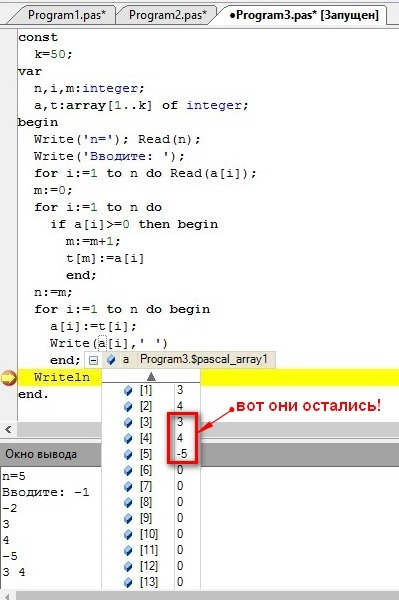The height and width of the screenshot is (600, 399).
Task: Select array element [4] value 4
Action: [180, 438]
